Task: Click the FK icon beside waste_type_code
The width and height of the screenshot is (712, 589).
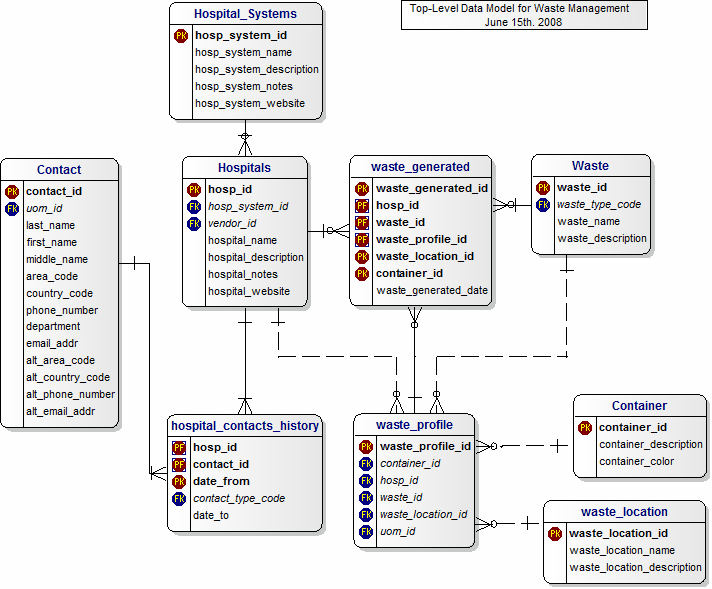Action: click(x=543, y=205)
